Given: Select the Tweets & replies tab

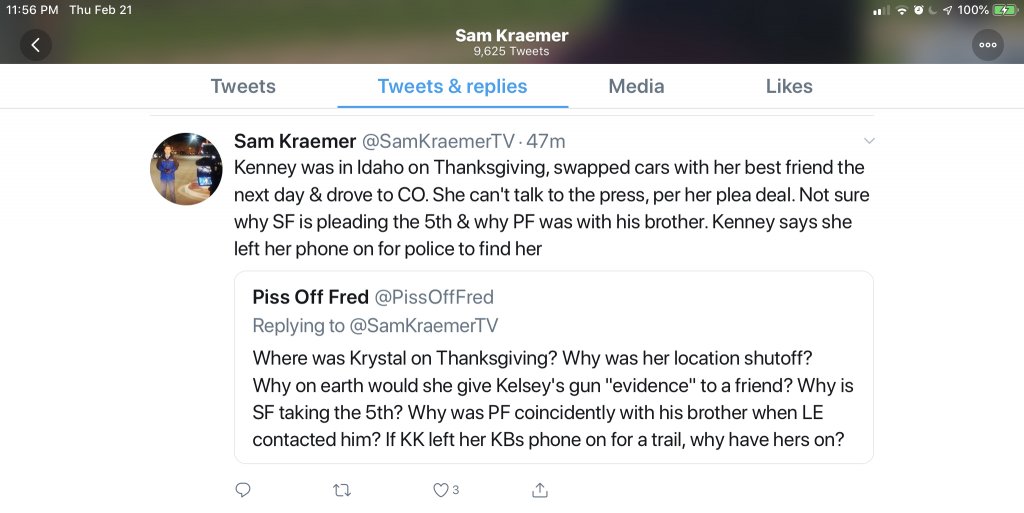Looking at the screenshot, I should (452, 86).
